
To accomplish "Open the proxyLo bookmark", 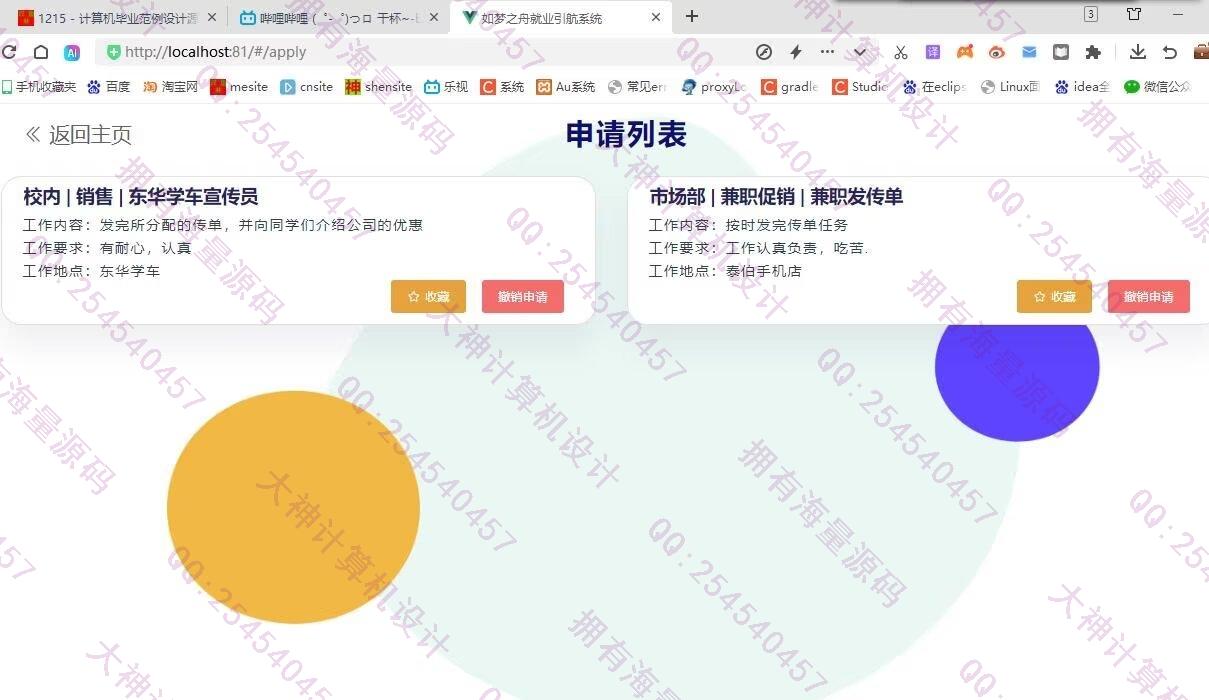I will tap(713, 87).
